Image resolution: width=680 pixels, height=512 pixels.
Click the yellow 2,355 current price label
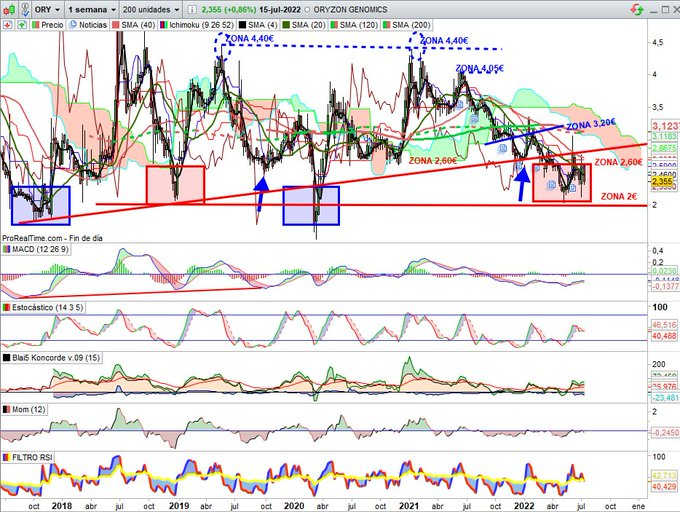[664, 181]
